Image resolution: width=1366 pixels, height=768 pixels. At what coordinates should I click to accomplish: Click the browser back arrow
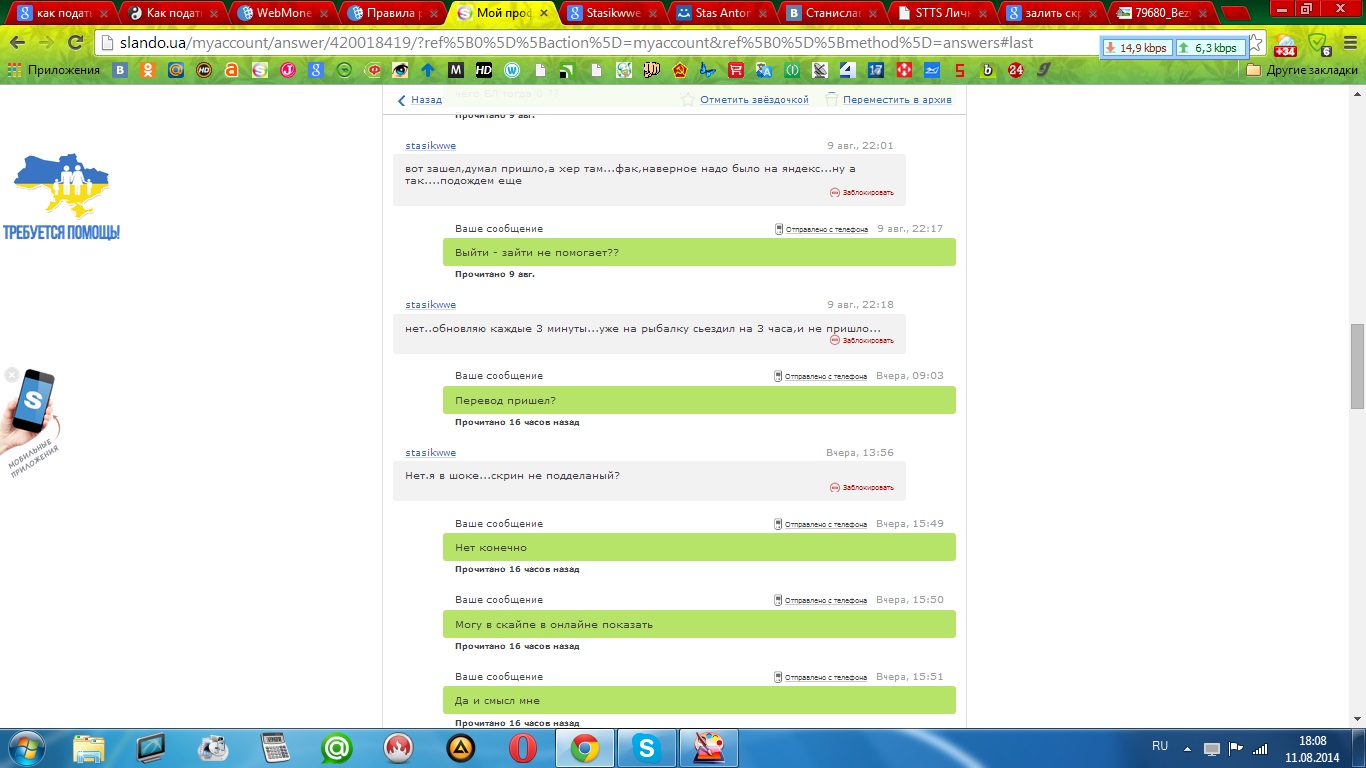(18, 43)
